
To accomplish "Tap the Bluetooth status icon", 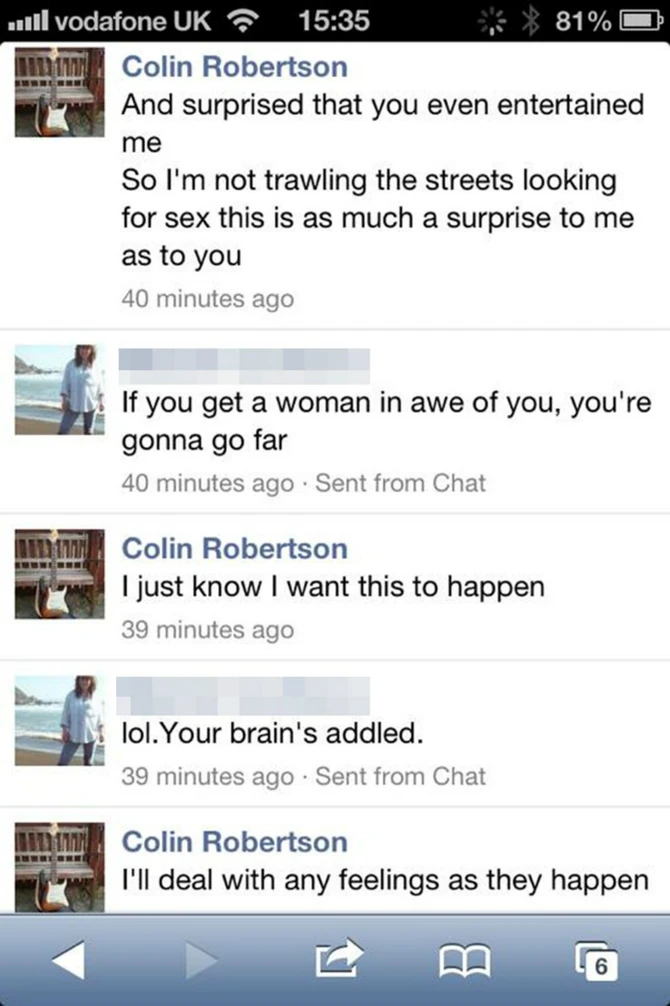I will (529, 21).
